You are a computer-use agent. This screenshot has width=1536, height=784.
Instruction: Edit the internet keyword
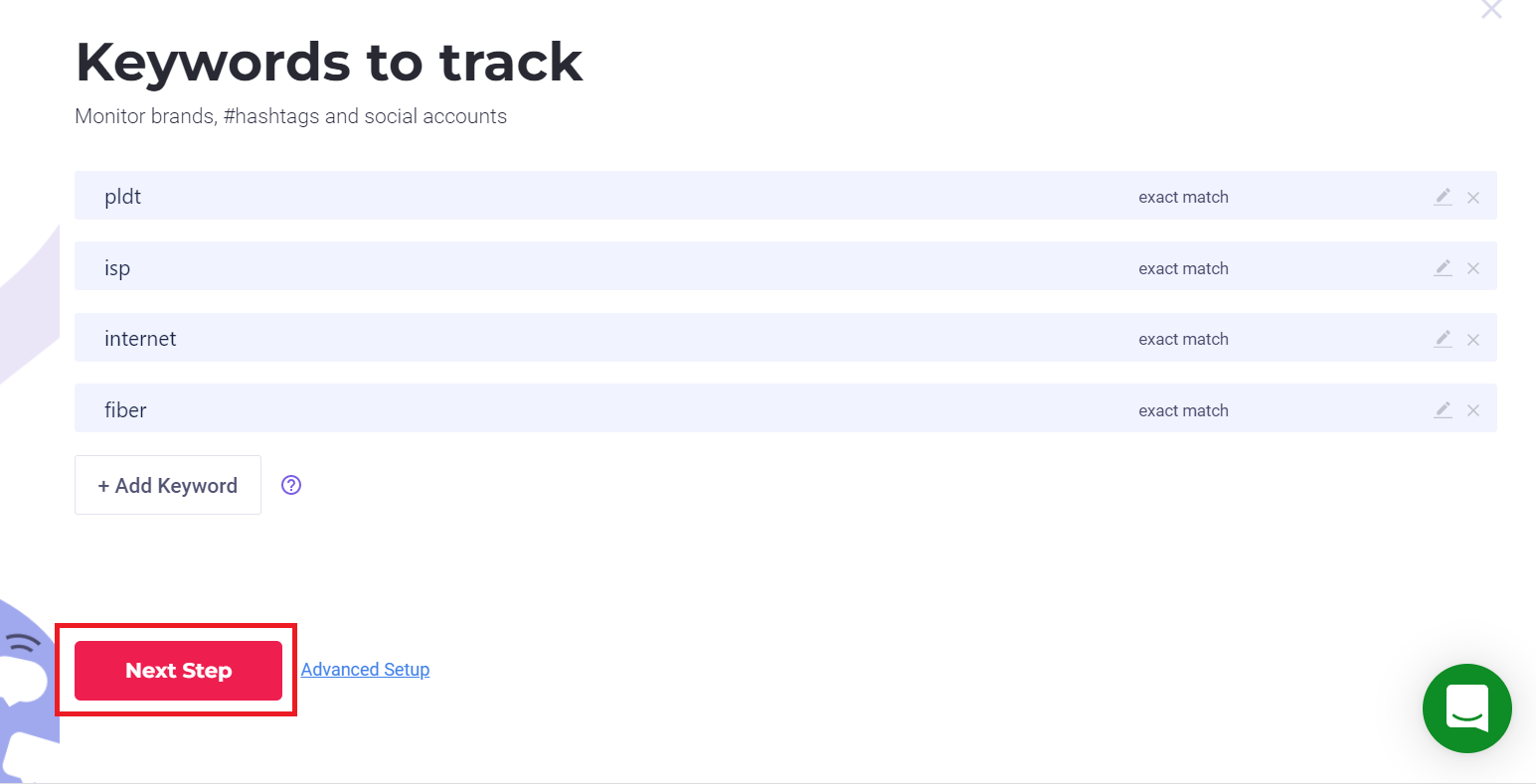tap(1444, 339)
